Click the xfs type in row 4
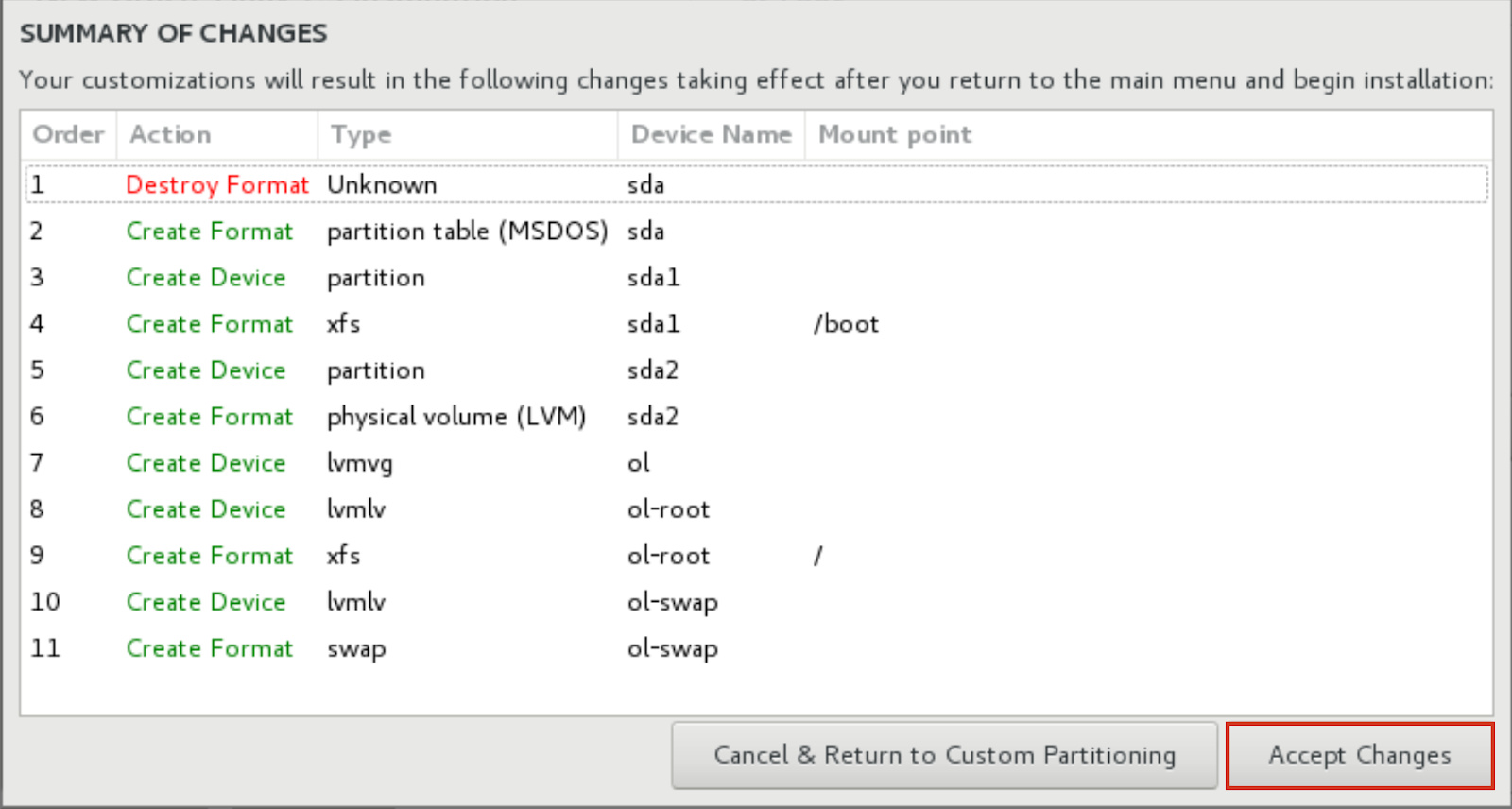This screenshot has width=1512, height=809. pos(344,323)
